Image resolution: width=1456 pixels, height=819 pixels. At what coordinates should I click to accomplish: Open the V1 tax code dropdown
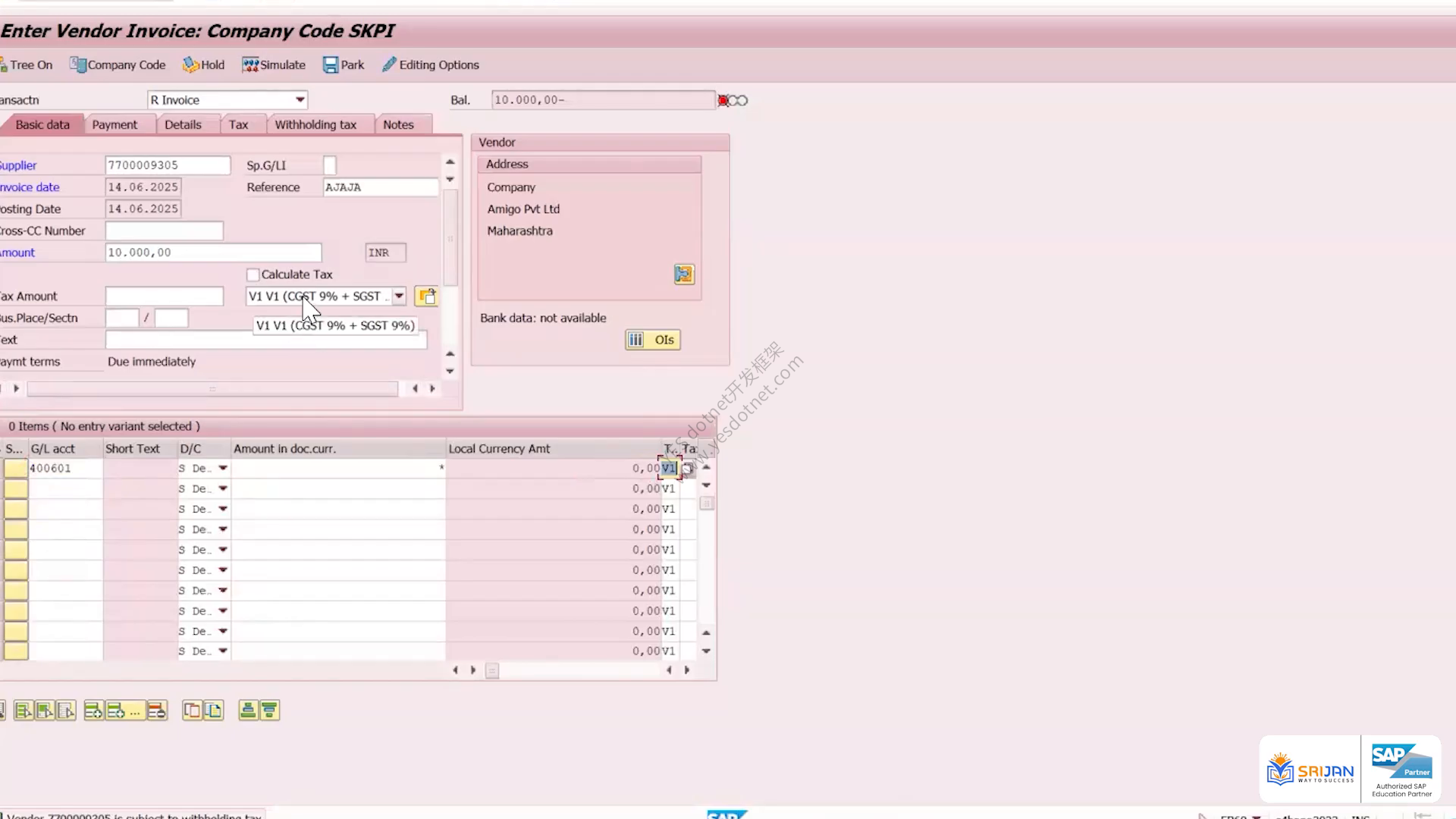pyautogui.click(x=399, y=297)
